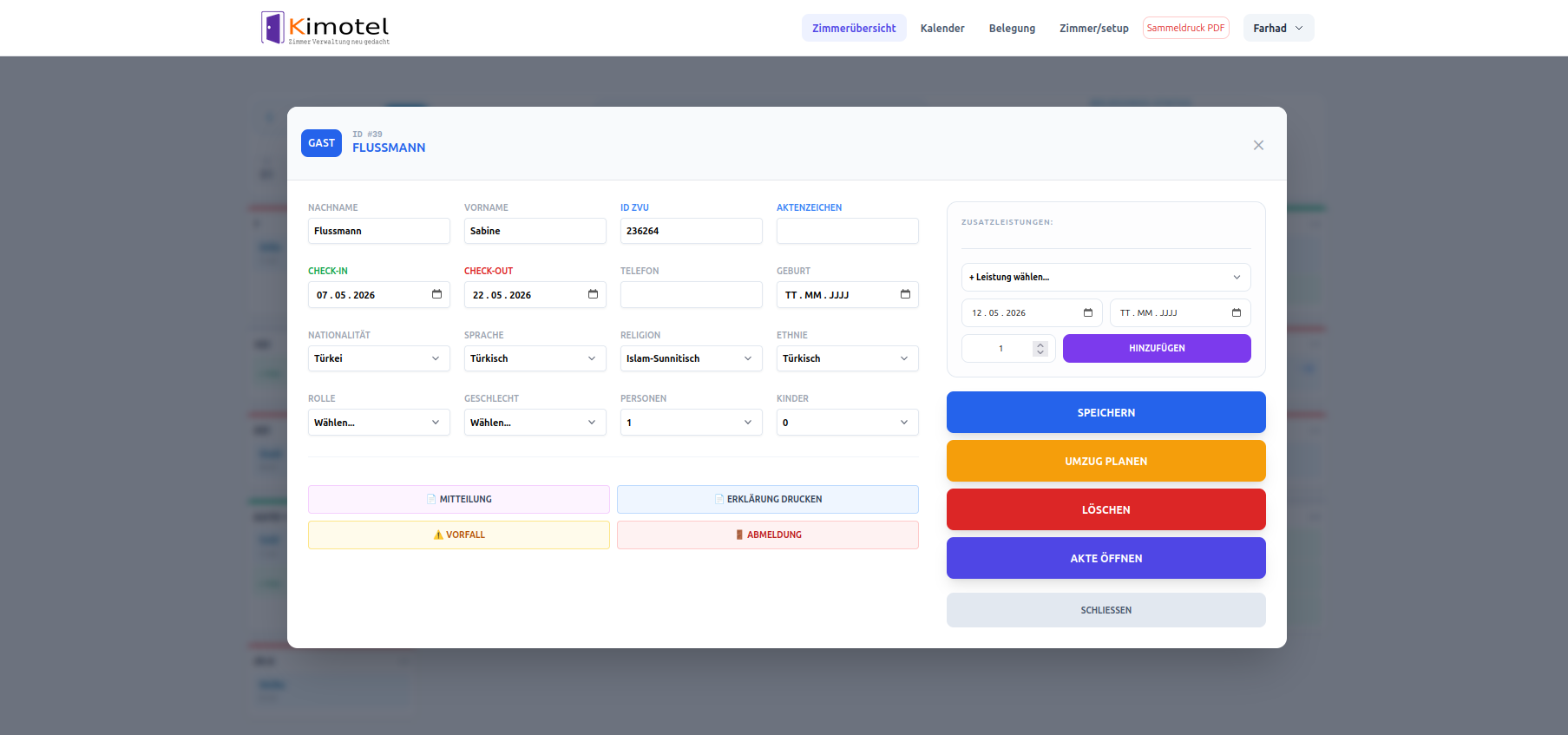Increase the service quantity stepper

pyautogui.click(x=1040, y=345)
